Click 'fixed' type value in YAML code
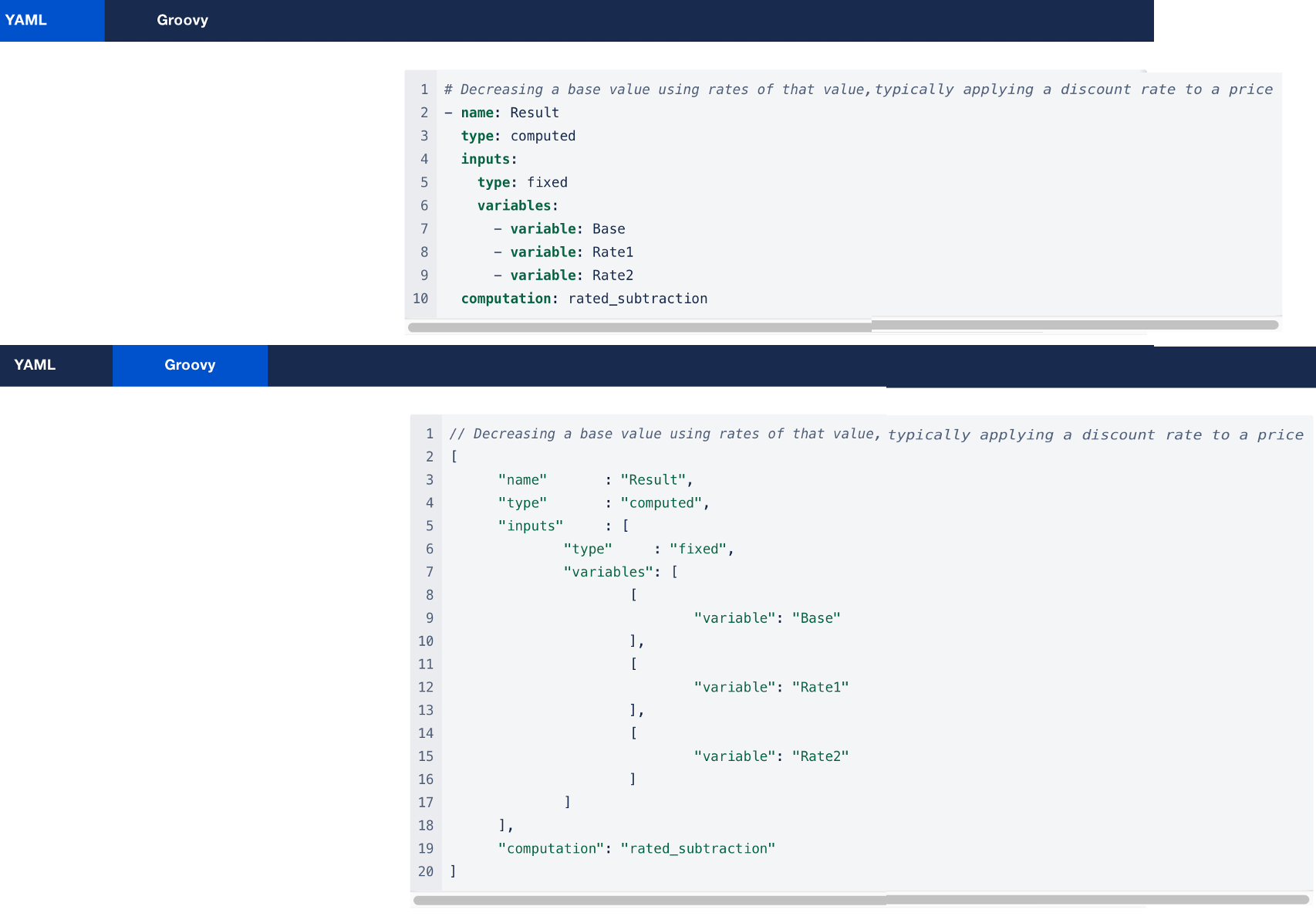This screenshot has width=1316, height=920. click(x=547, y=182)
